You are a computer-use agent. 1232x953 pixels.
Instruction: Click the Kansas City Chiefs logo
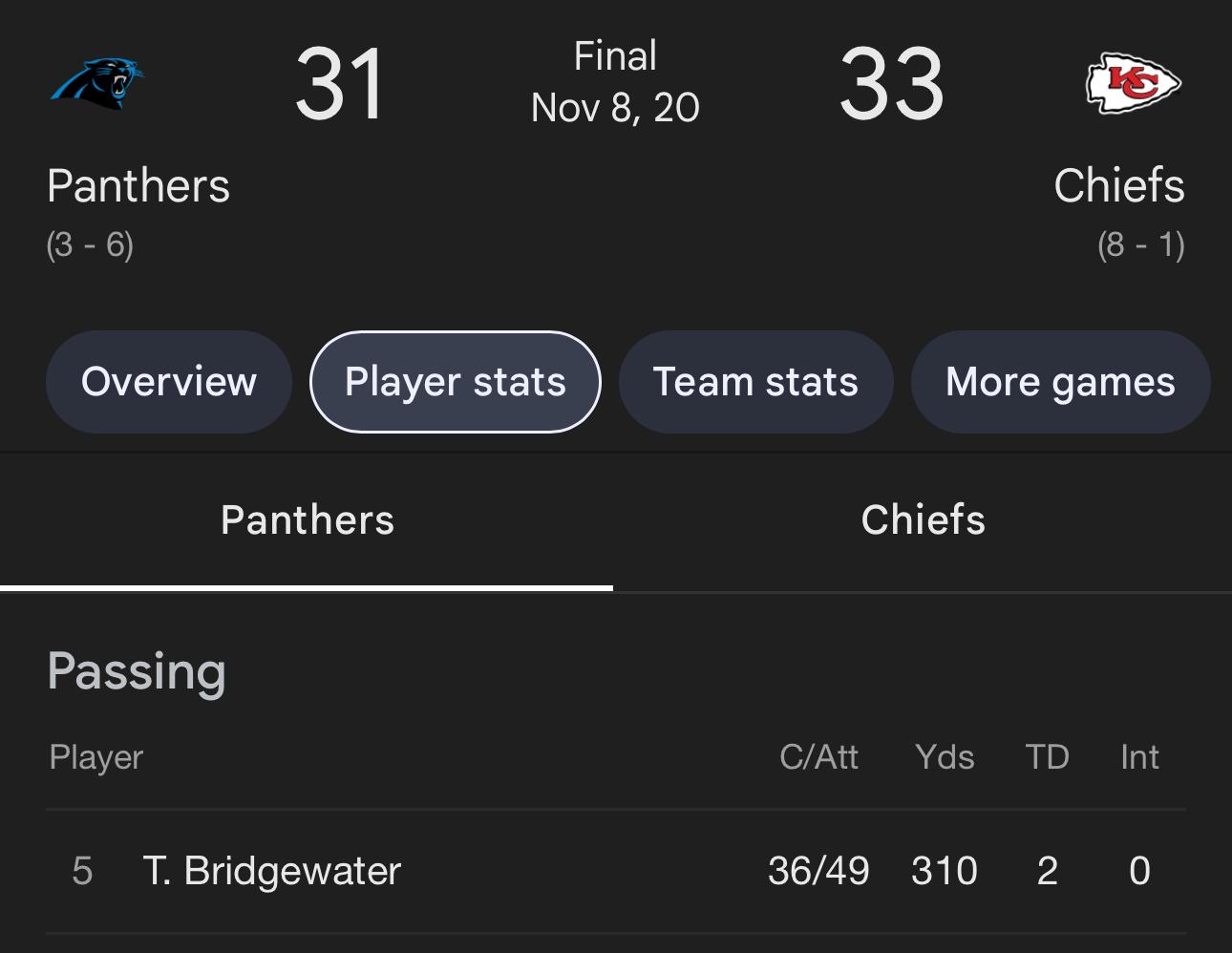pyautogui.click(x=1134, y=84)
